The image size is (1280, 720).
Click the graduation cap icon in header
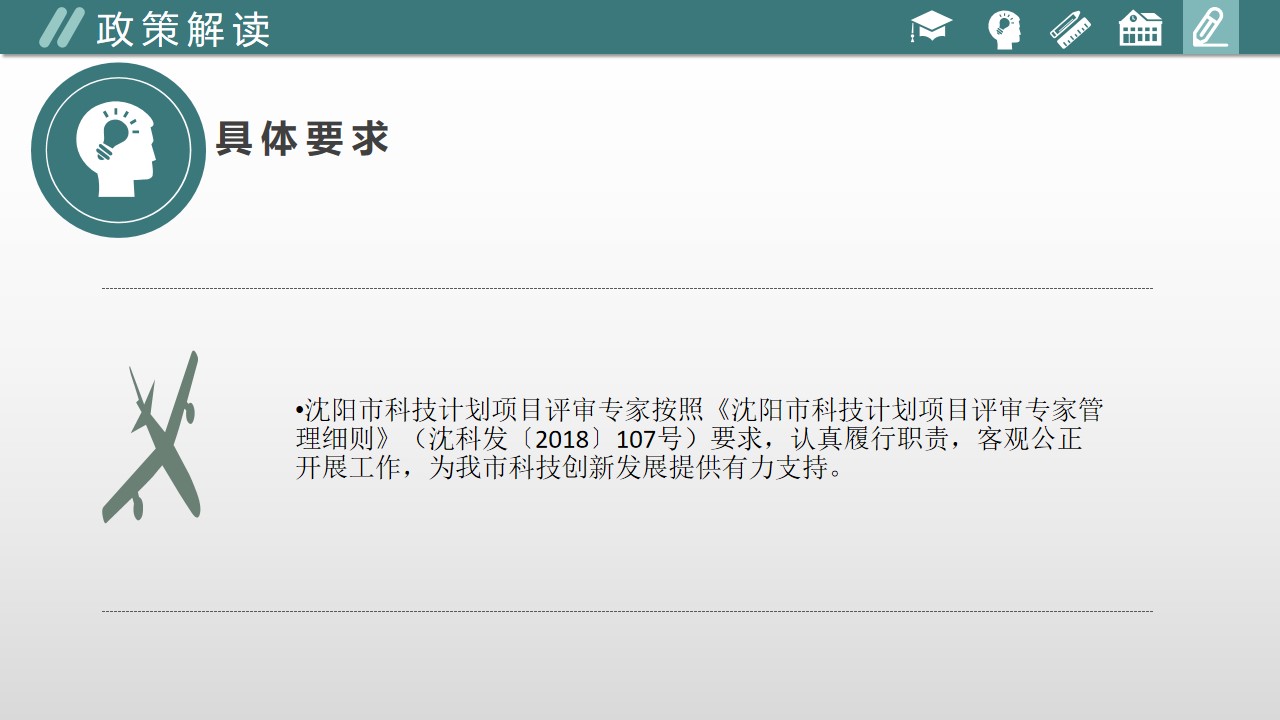pos(931,27)
